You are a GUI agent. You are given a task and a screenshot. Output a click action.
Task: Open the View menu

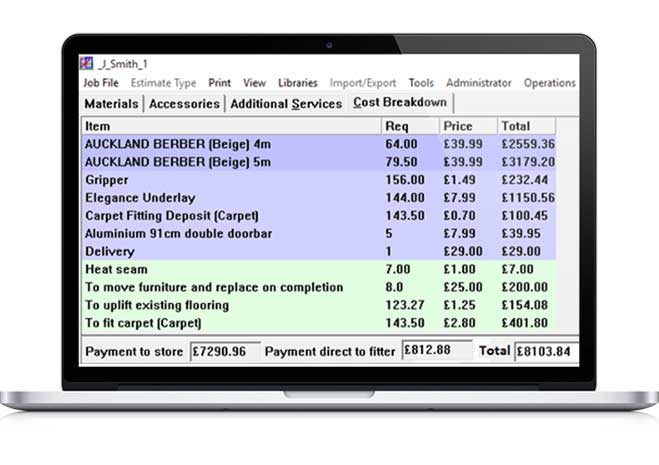pos(254,83)
